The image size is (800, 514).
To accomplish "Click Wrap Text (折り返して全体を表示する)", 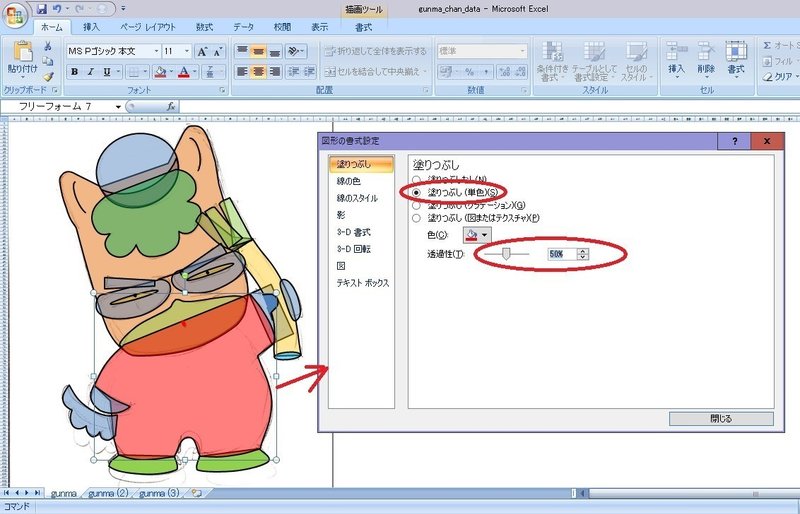I will 375,51.
